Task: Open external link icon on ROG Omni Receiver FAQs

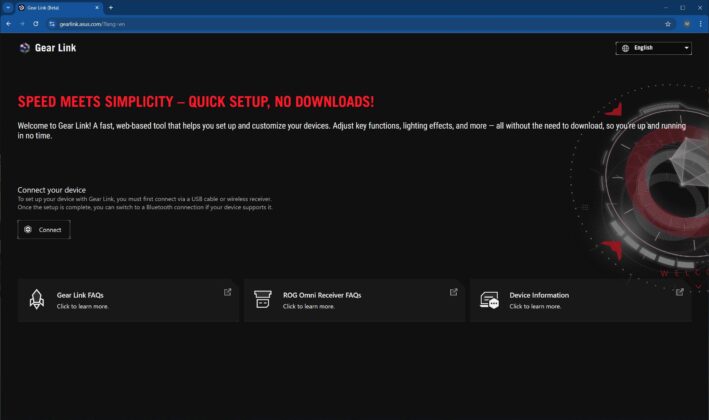Action: [x=454, y=292]
